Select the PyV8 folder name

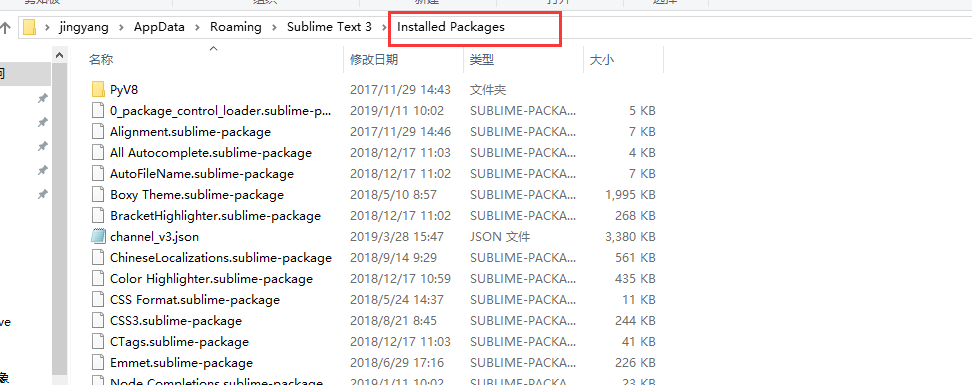(124, 89)
